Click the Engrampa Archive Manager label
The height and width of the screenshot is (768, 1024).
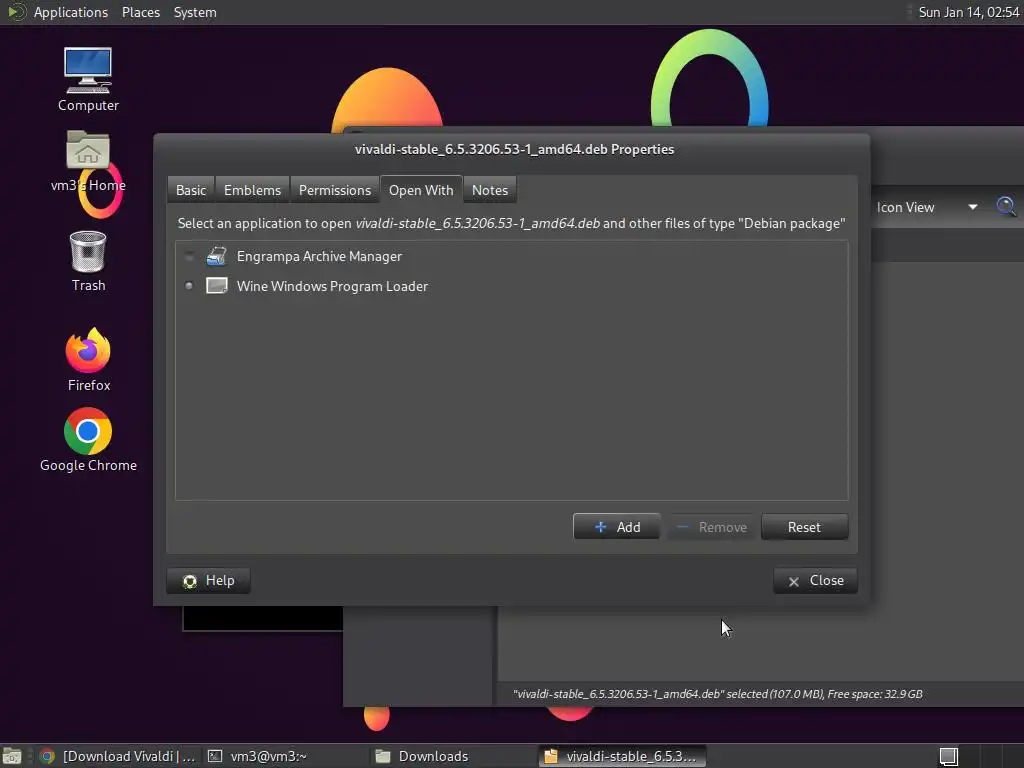coord(319,257)
